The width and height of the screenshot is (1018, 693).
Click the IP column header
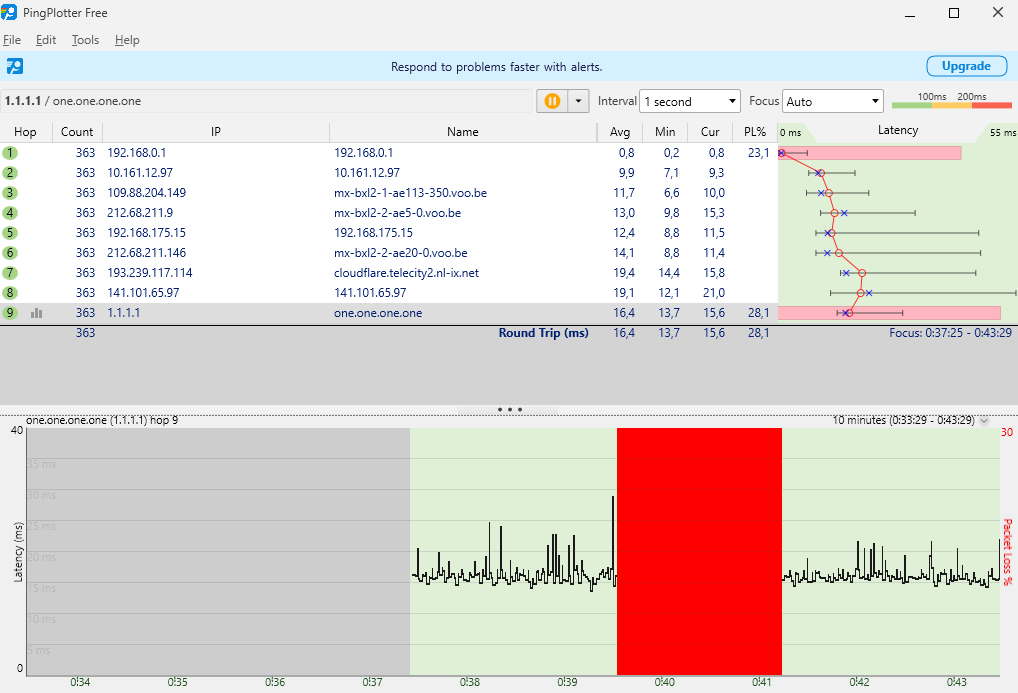pyautogui.click(x=216, y=132)
